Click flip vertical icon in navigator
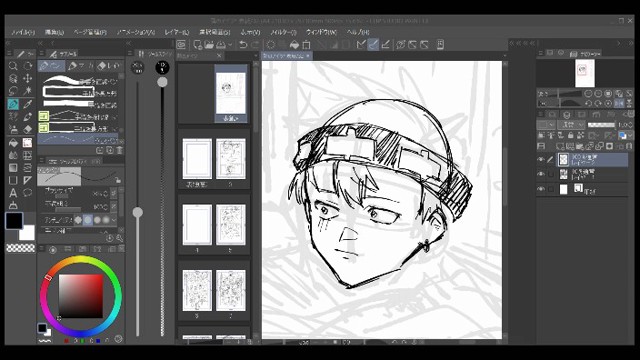 pos(629,103)
